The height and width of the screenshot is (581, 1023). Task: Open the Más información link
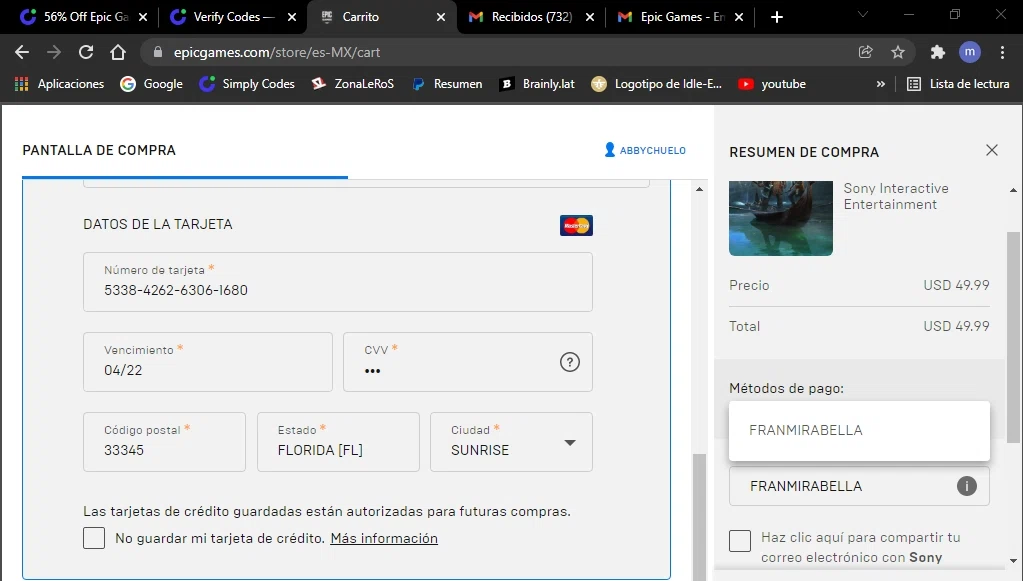pos(384,538)
